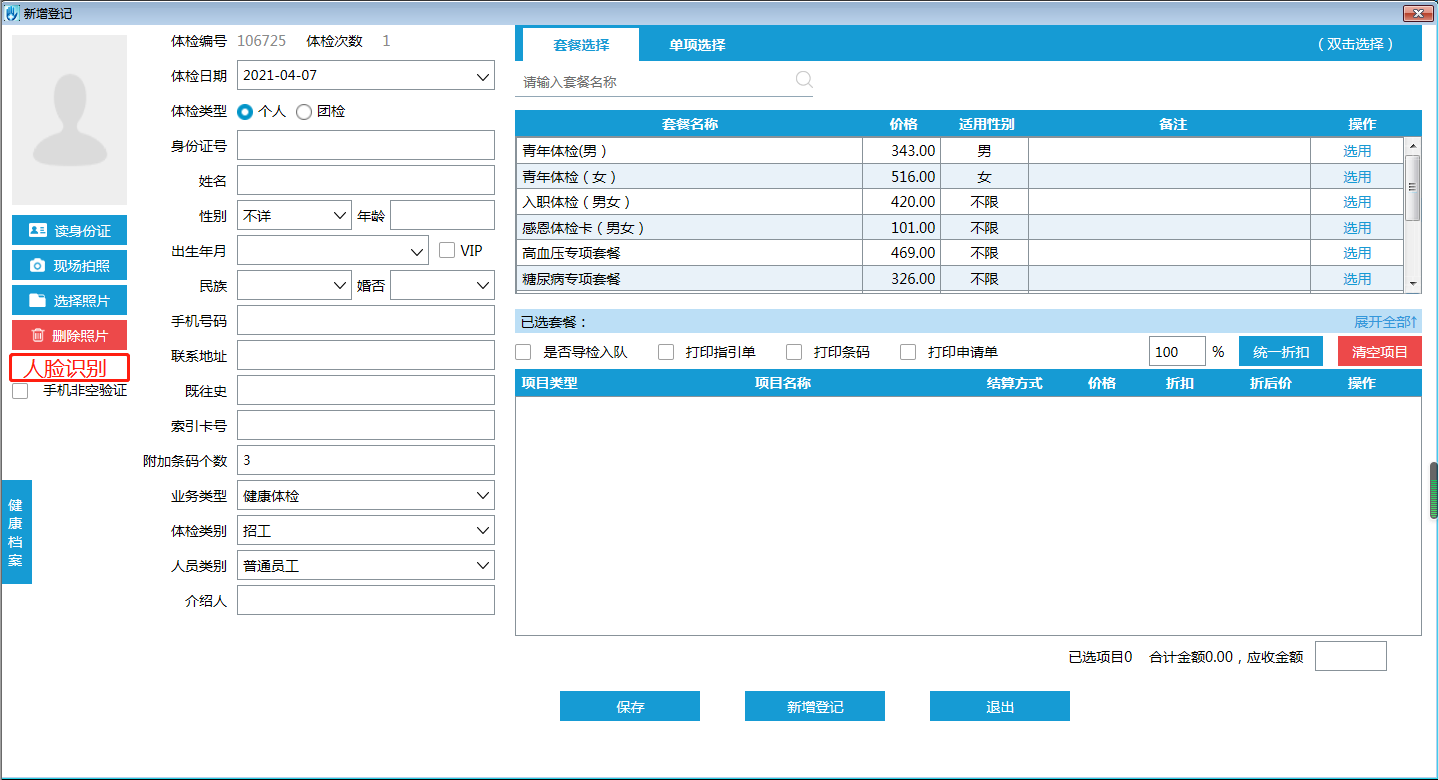Click 选用 for 入职体检（男女）
The image size is (1439, 780).
(1357, 202)
